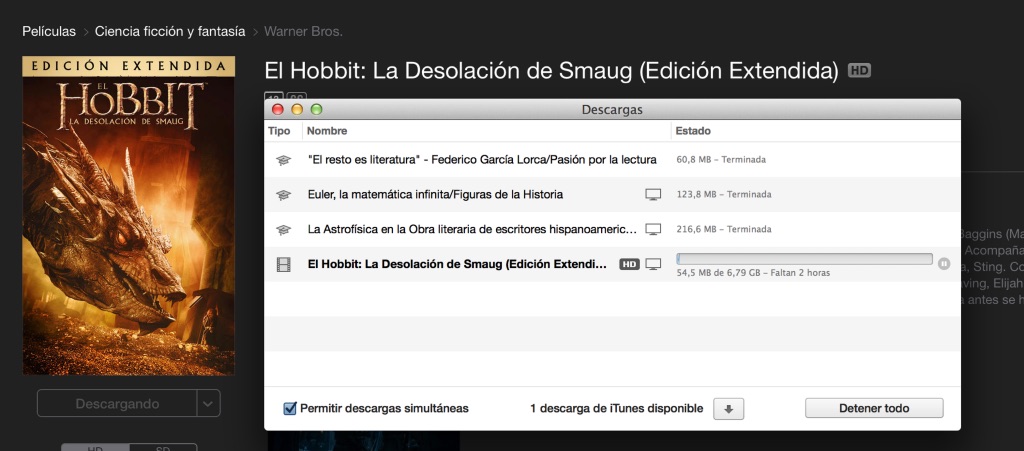The image size is (1024, 451).
Task: Select the El resto es literatura download row
Action: pyautogui.click(x=612, y=160)
